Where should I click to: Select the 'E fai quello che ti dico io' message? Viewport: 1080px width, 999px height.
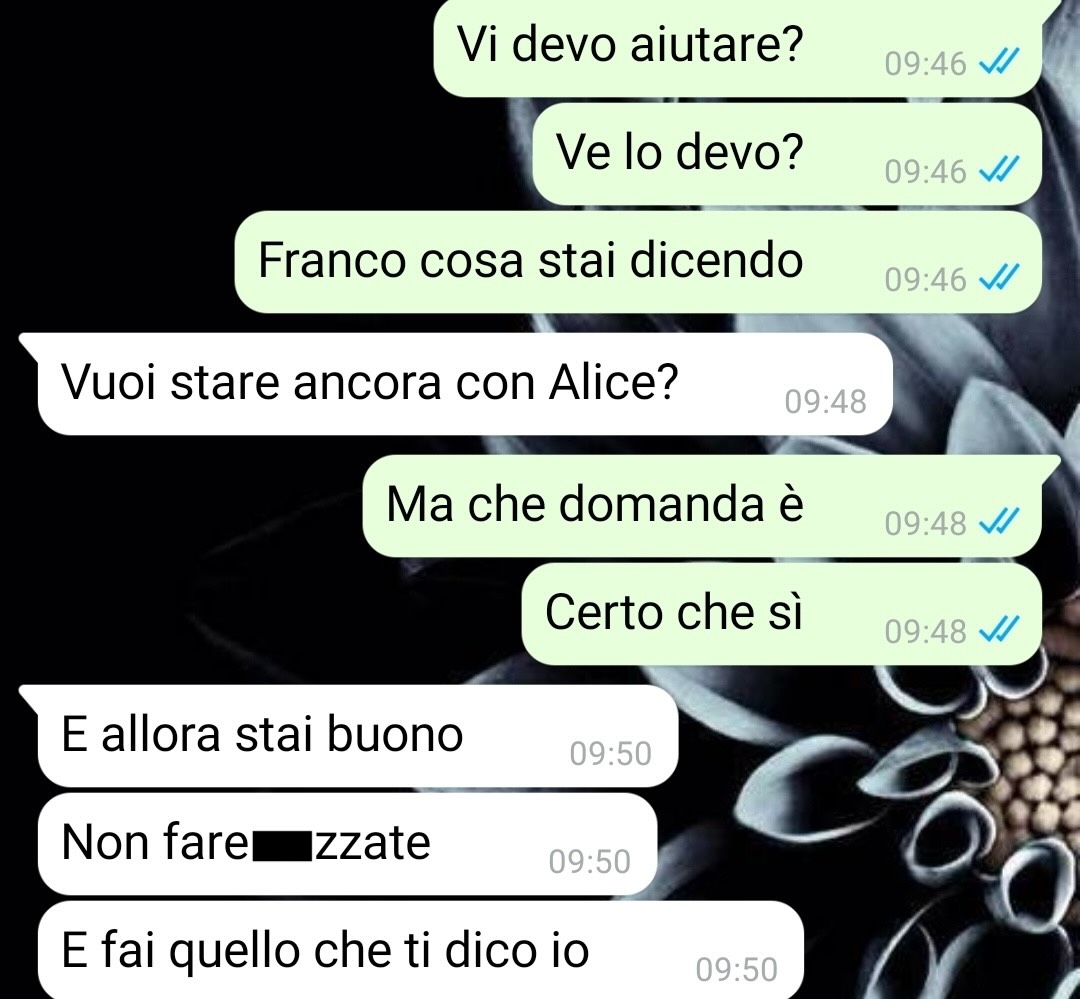[x=420, y=950]
